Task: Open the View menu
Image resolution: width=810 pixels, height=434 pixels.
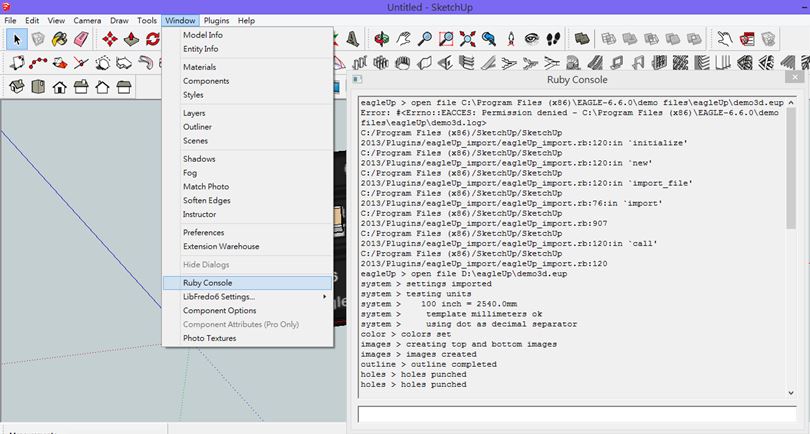Action: [x=56, y=21]
